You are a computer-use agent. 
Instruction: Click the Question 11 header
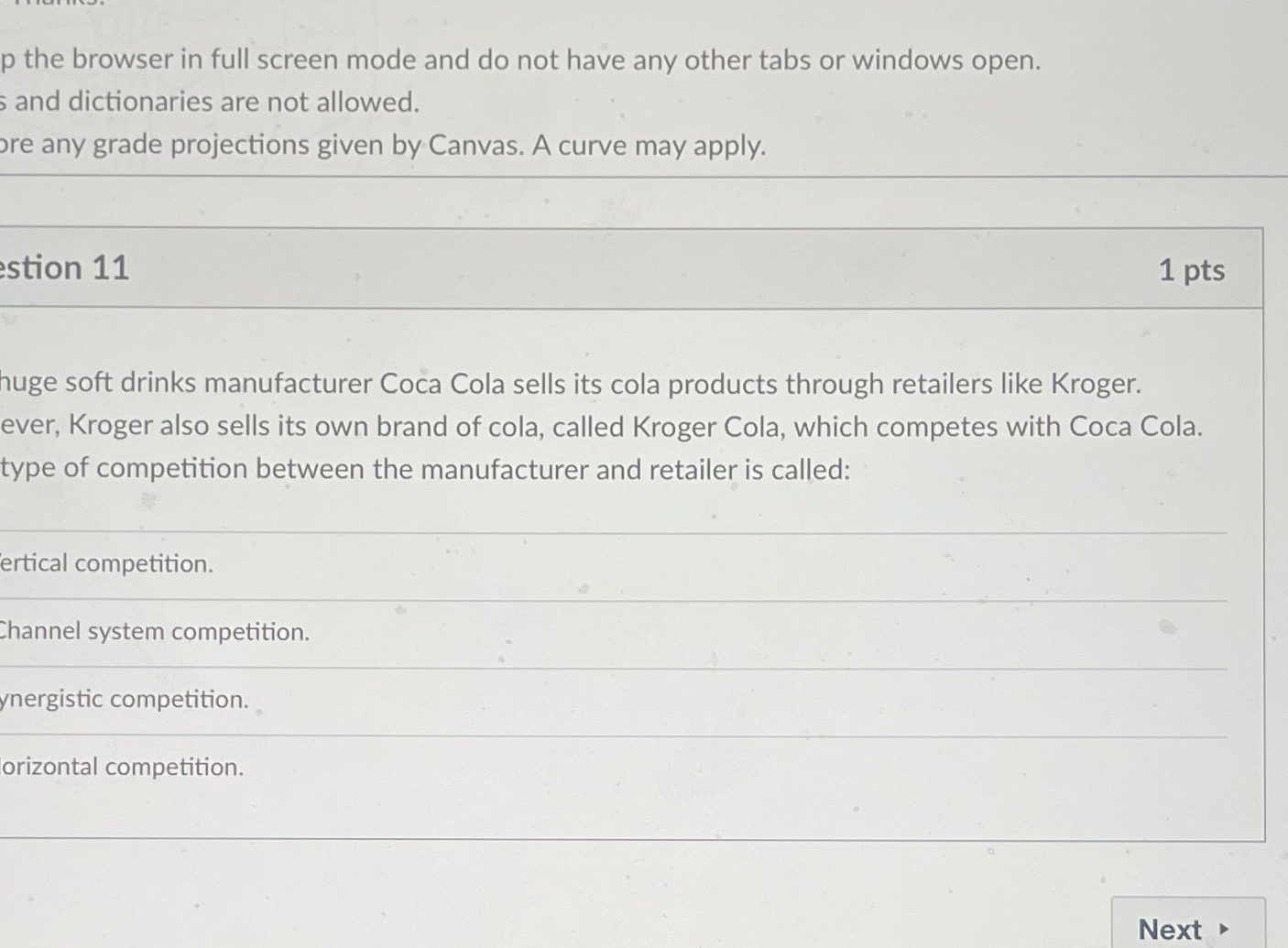pos(65,267)
